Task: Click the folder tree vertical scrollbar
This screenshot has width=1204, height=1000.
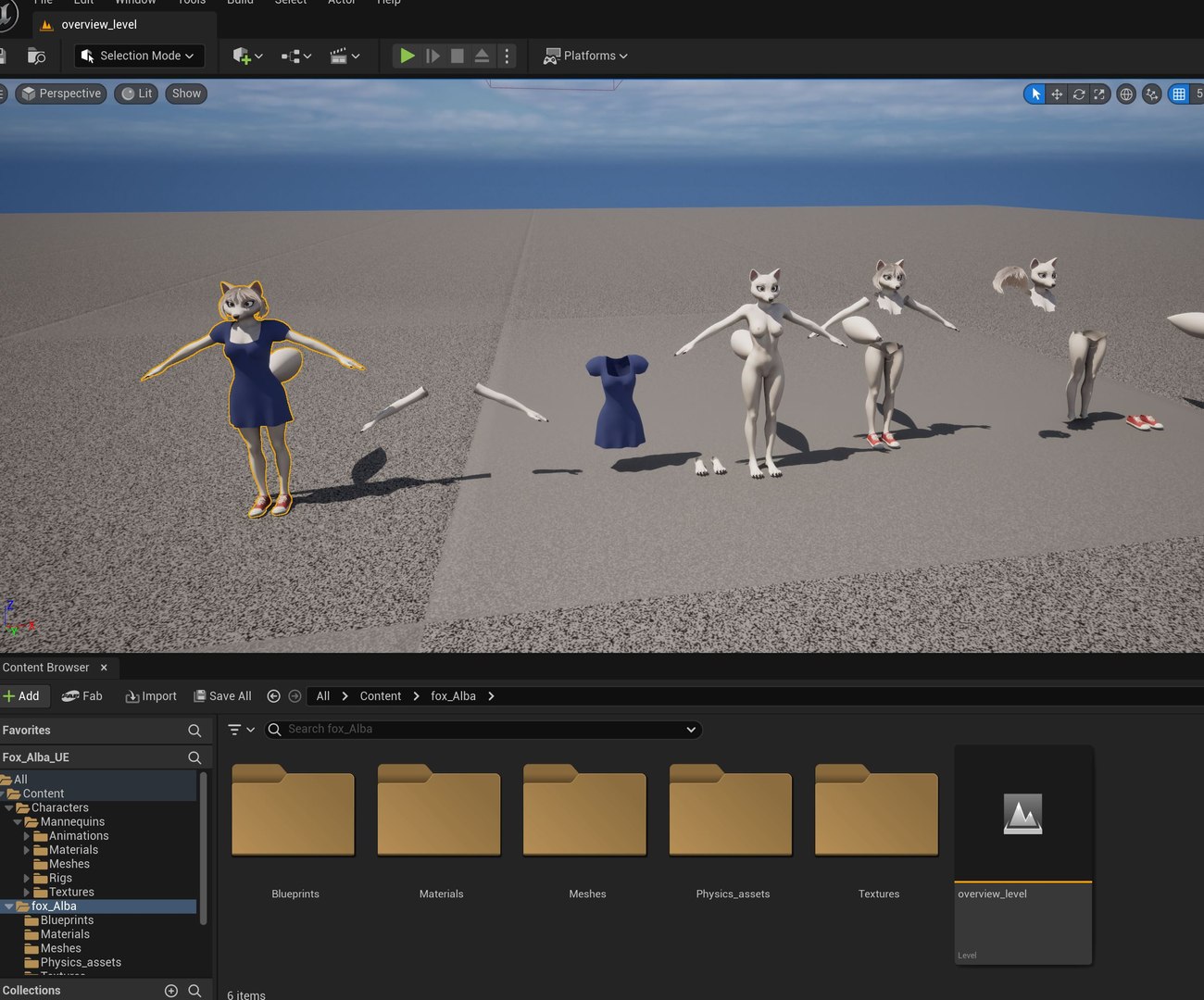Action: [x=203, y=848]
